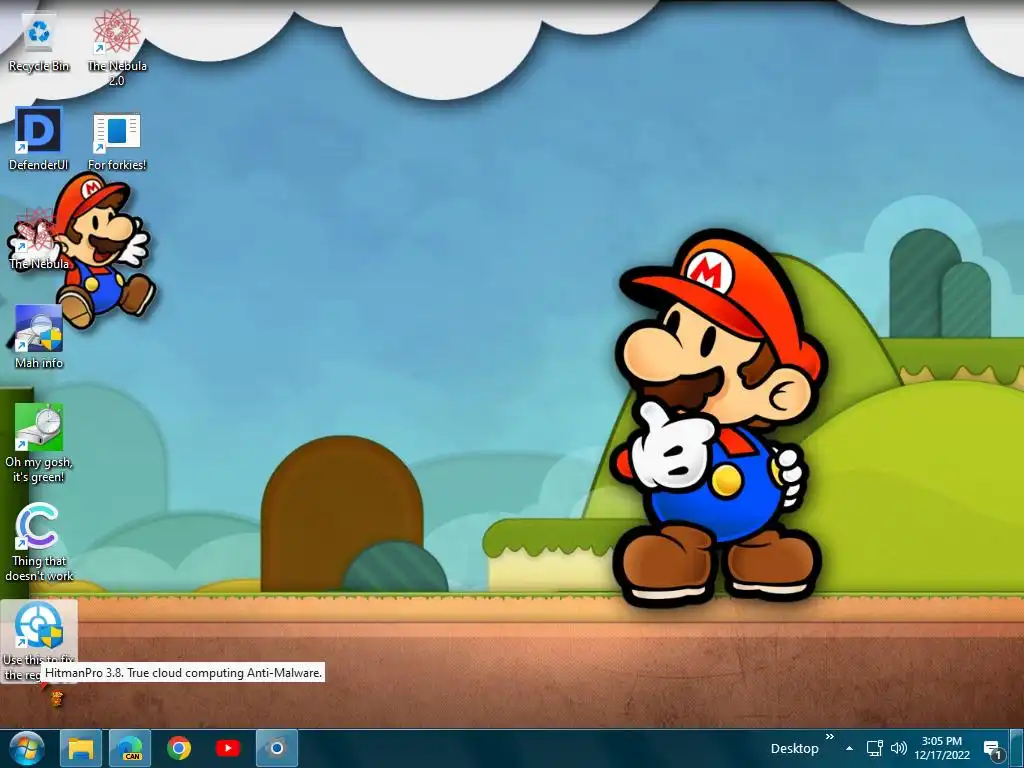Open the network status tray icon
The height and width of the screenshot is (768, 1024).
tap(874, 748)
